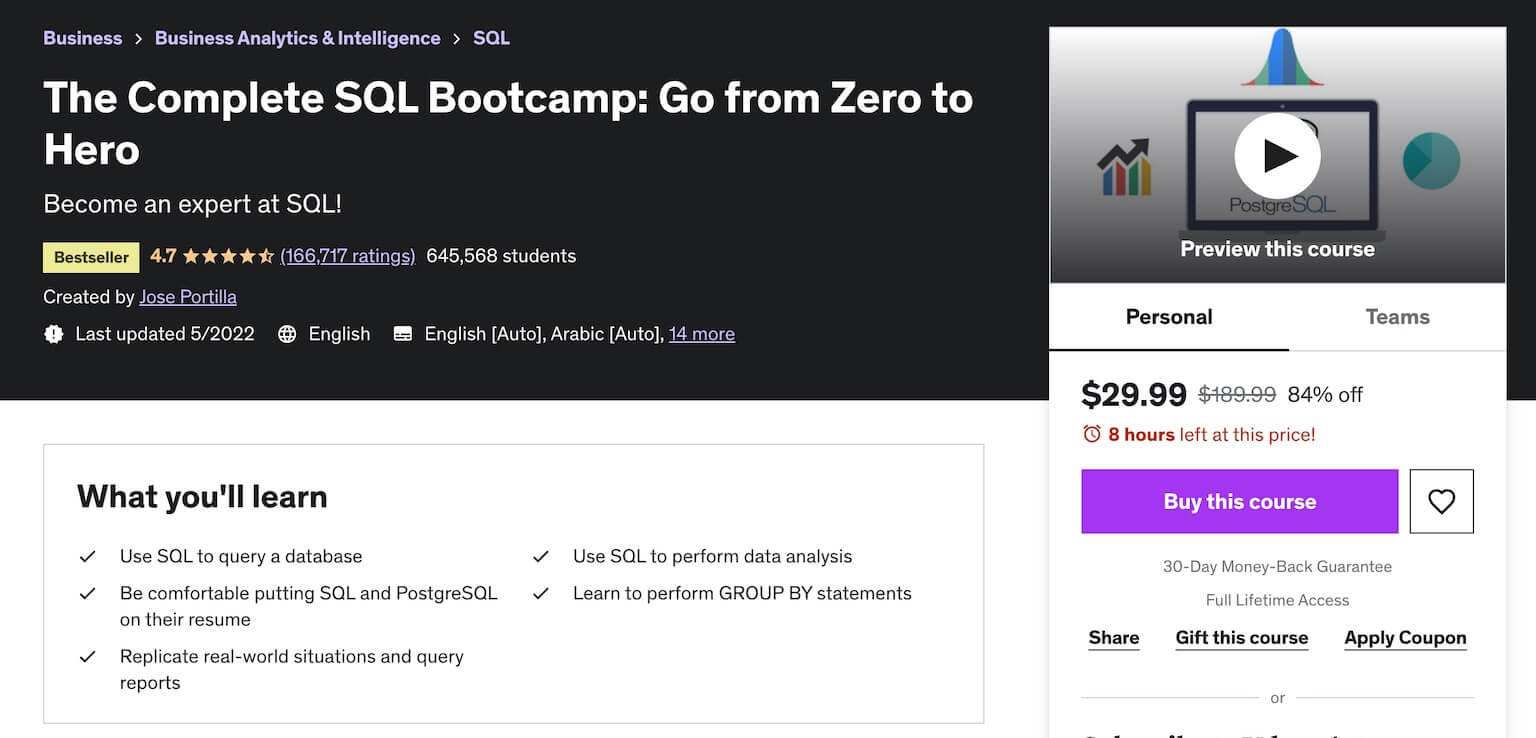Switch to the Teams tab
The height and width of the screenshot is (738, 1536).
(1397, 317)
